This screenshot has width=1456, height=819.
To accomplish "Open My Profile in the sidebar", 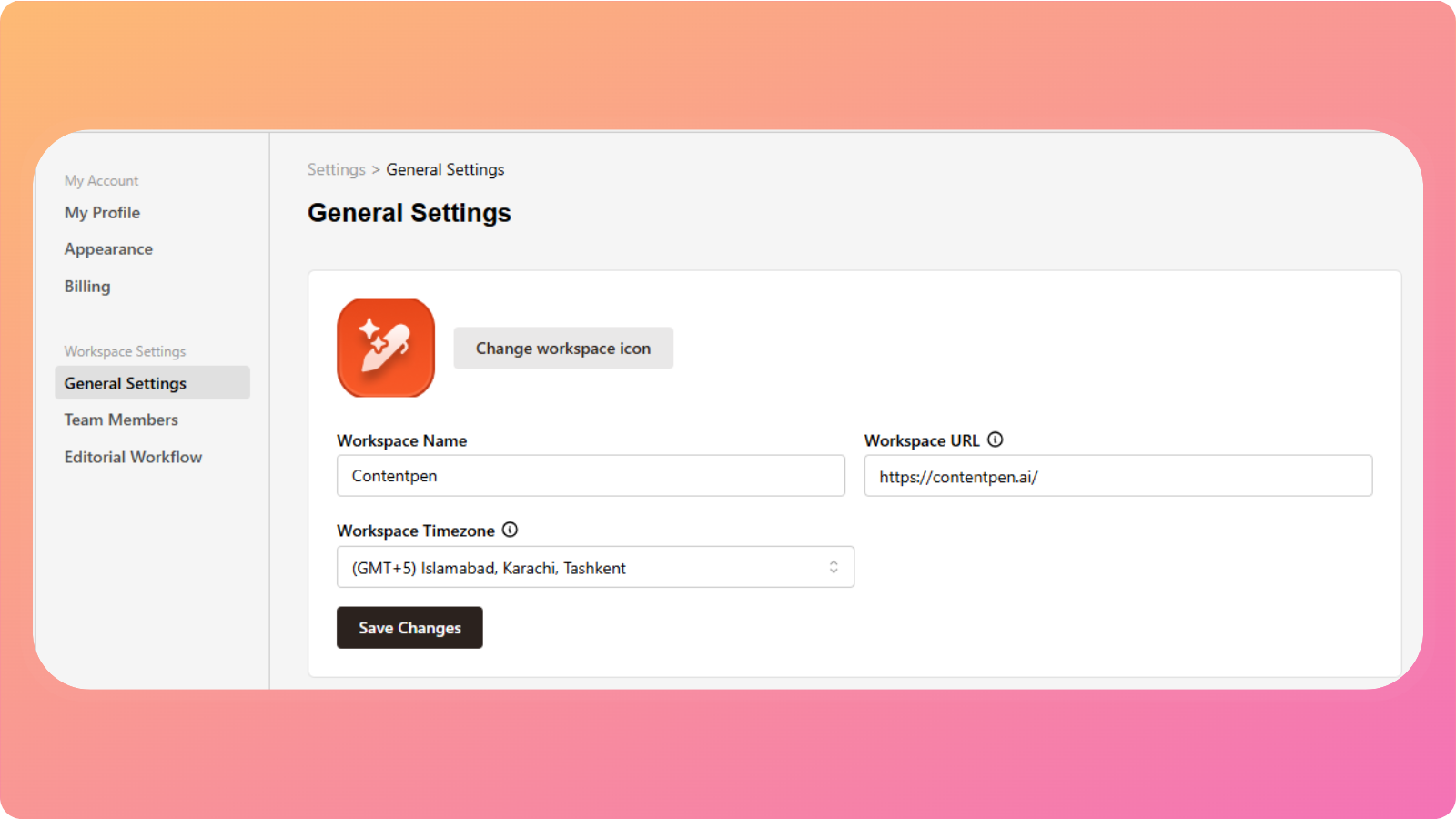I will [x=102, y=213].
